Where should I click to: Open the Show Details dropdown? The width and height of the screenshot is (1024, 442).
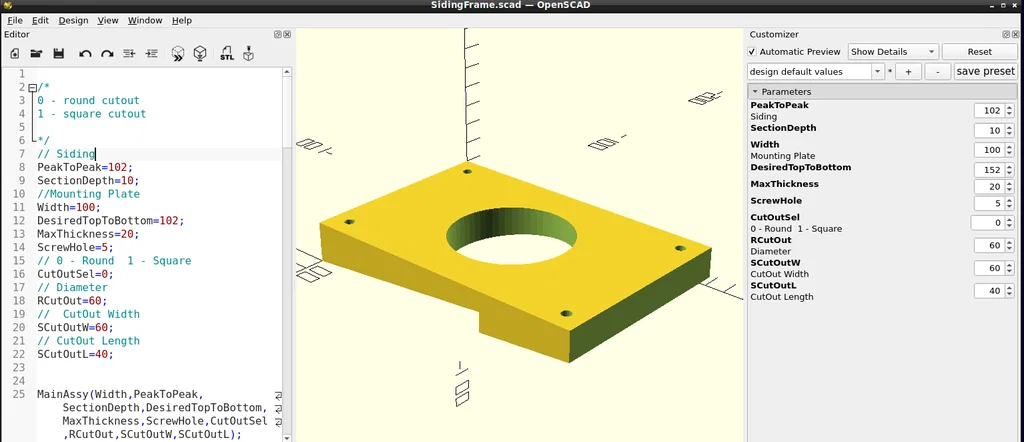pyautogui.click(x=893, y=52)
